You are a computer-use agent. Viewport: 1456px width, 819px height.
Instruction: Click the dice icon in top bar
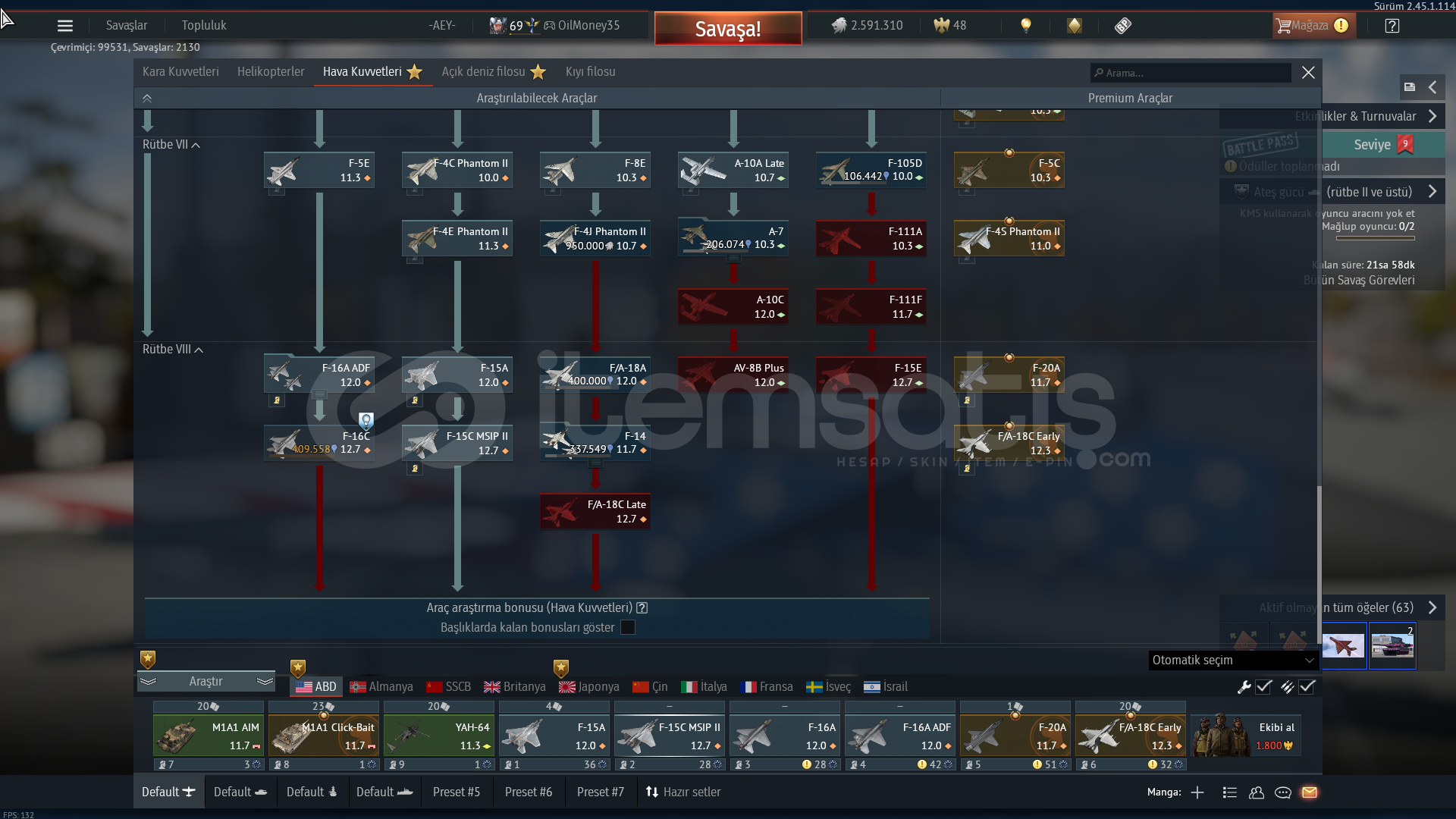tap(1123, 26)
